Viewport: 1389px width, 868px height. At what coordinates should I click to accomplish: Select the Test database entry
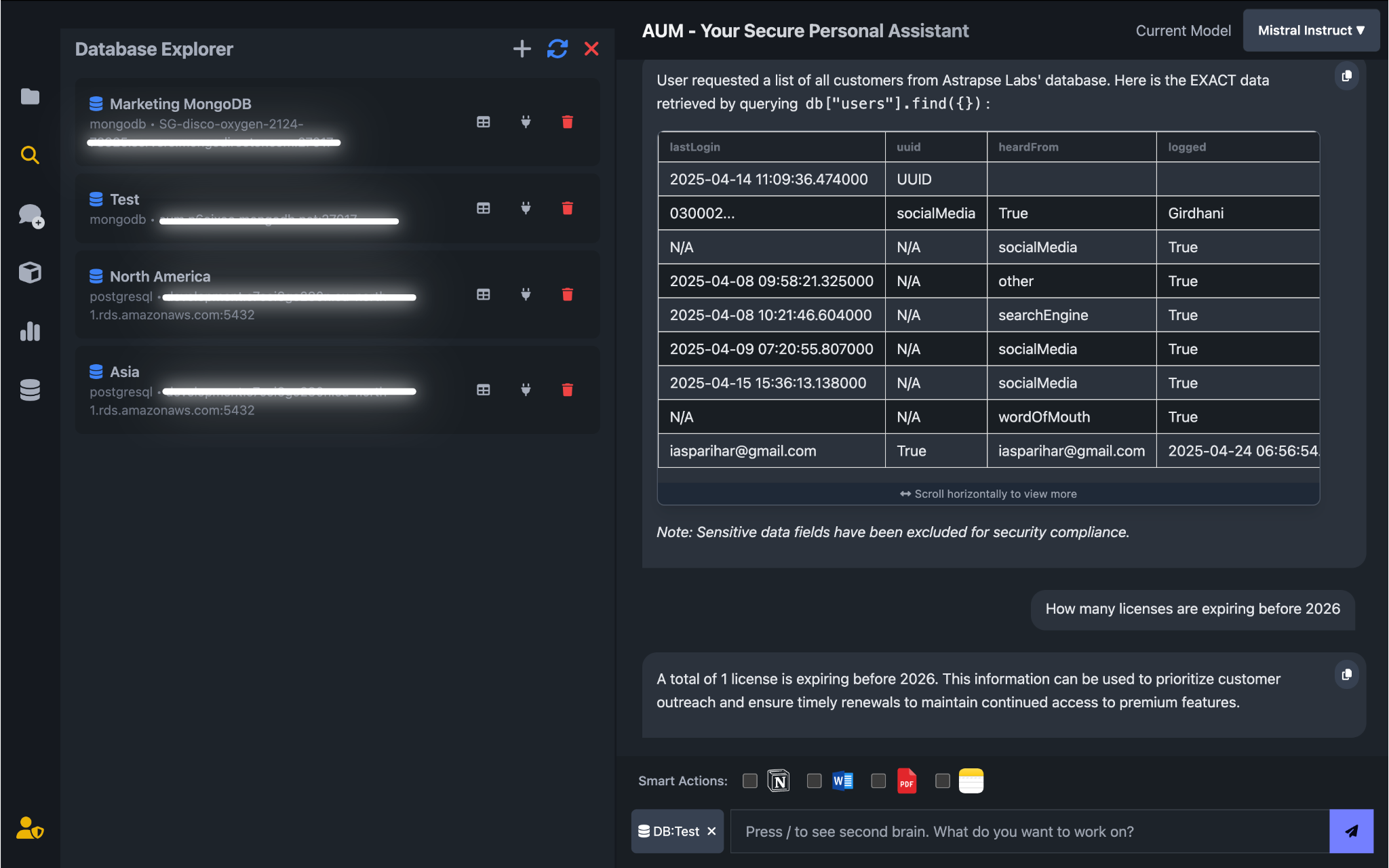[337, 208]
